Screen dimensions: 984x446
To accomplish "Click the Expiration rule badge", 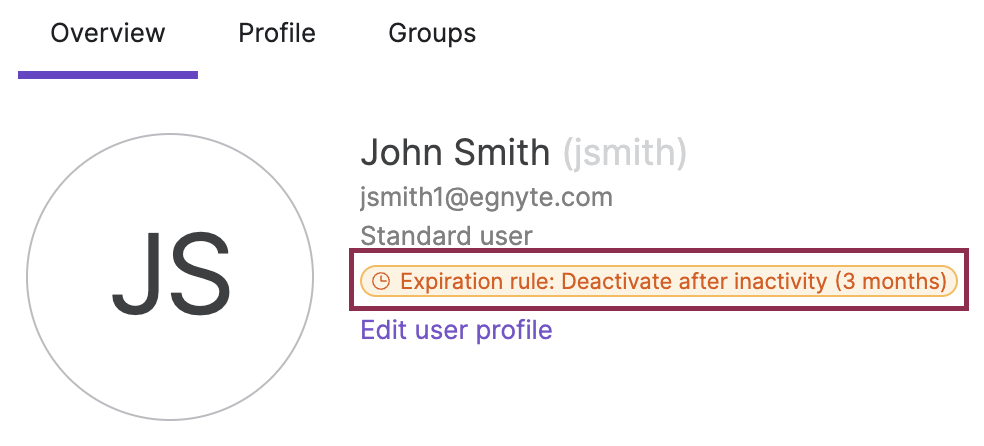I will pos(659,281).
